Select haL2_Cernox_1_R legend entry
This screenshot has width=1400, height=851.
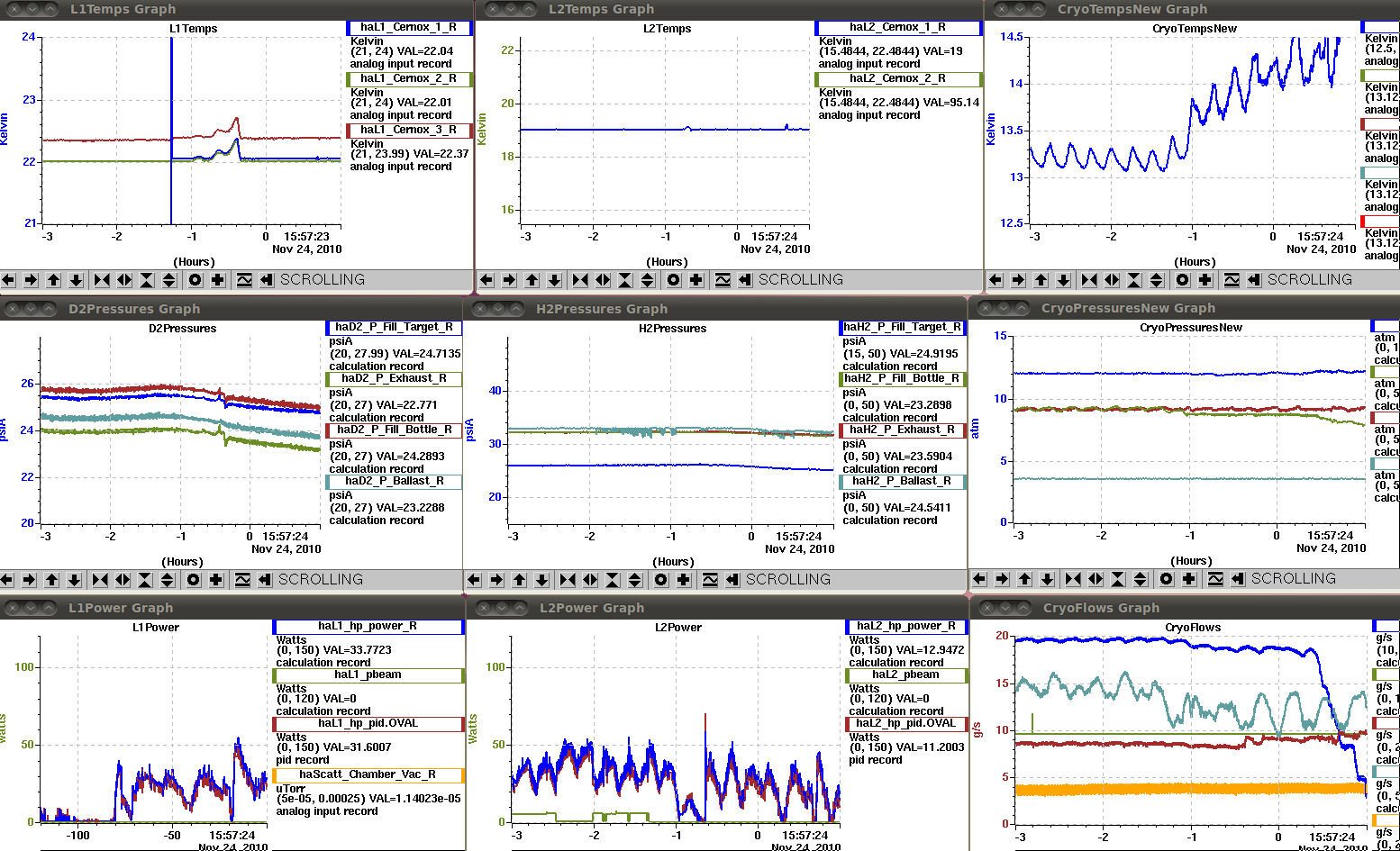coord(898,27)
